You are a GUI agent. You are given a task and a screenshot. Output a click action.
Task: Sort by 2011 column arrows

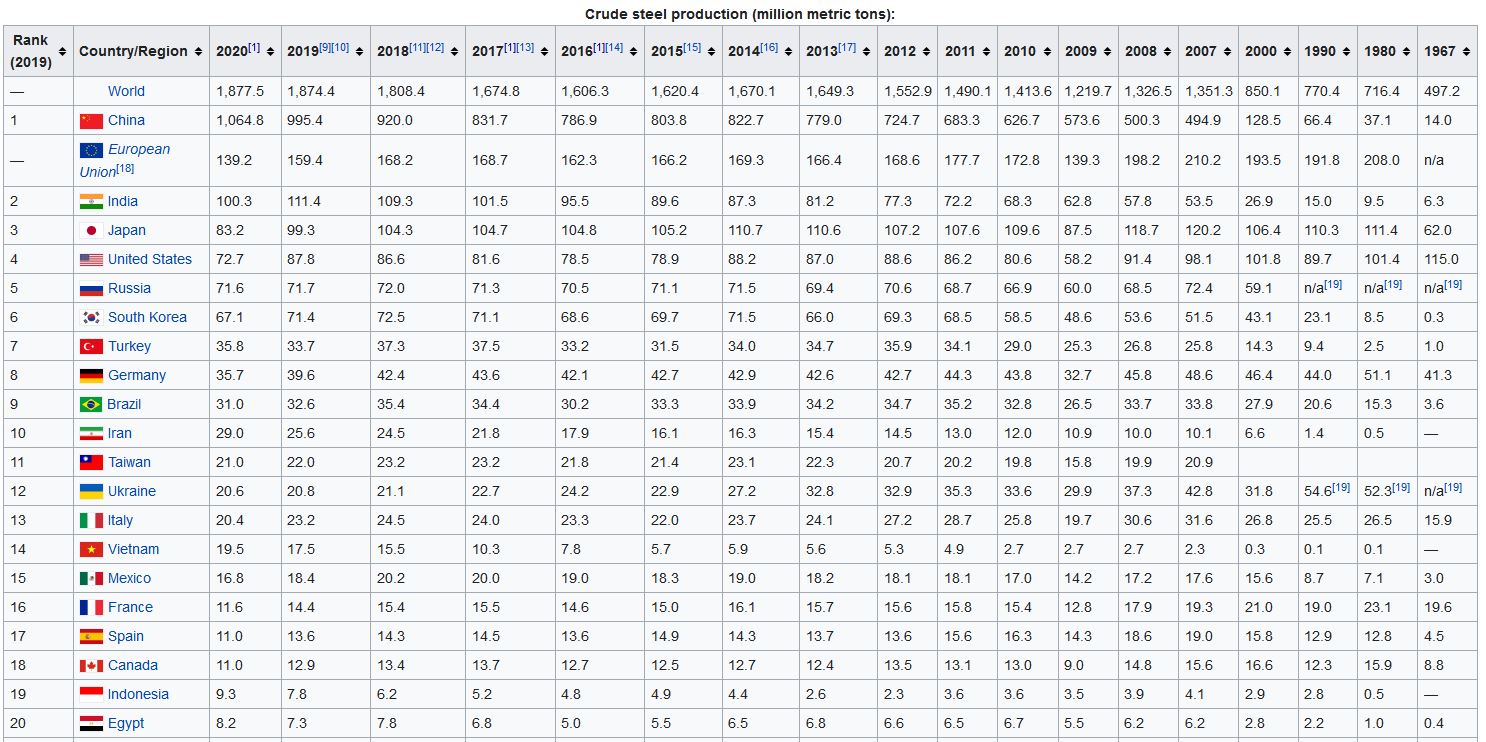(986, 51)
